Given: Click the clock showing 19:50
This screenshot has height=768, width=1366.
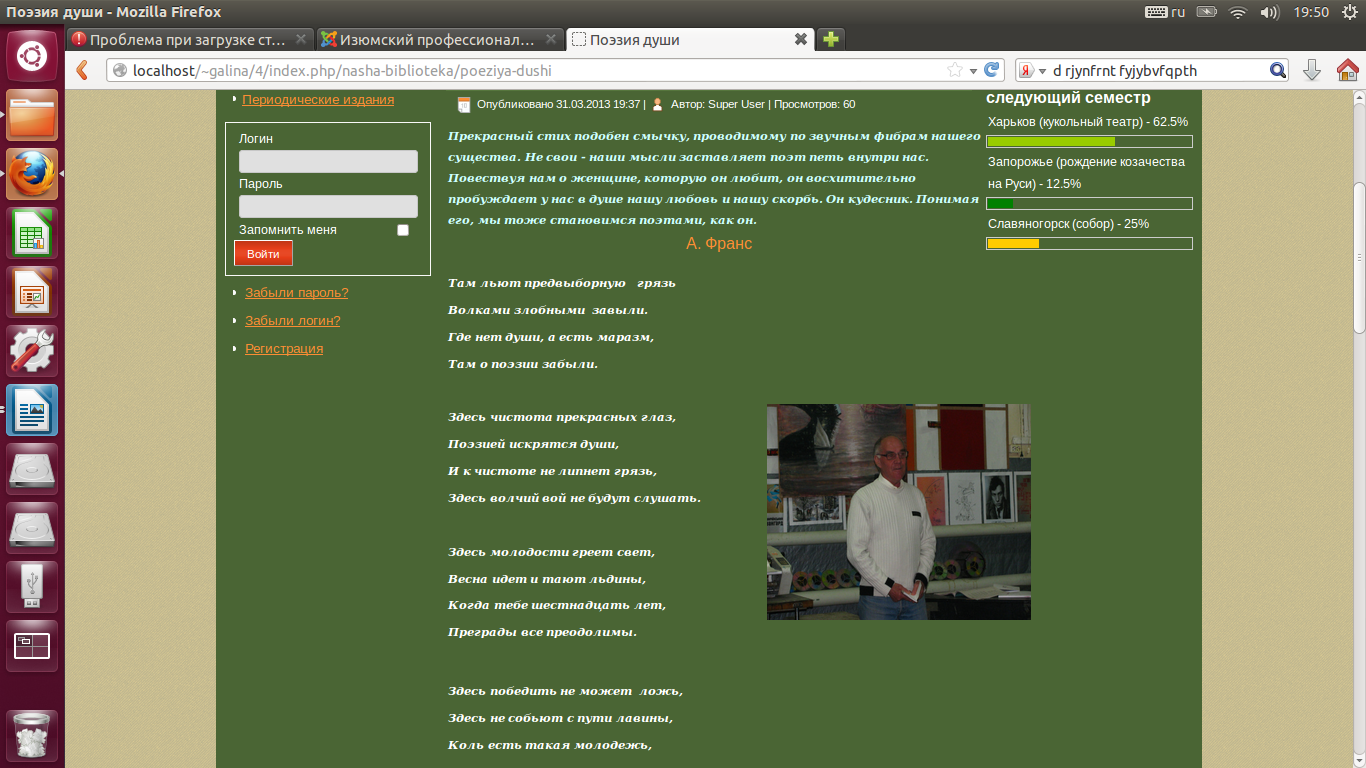Looking at the screenshot, I should 1311,12.
